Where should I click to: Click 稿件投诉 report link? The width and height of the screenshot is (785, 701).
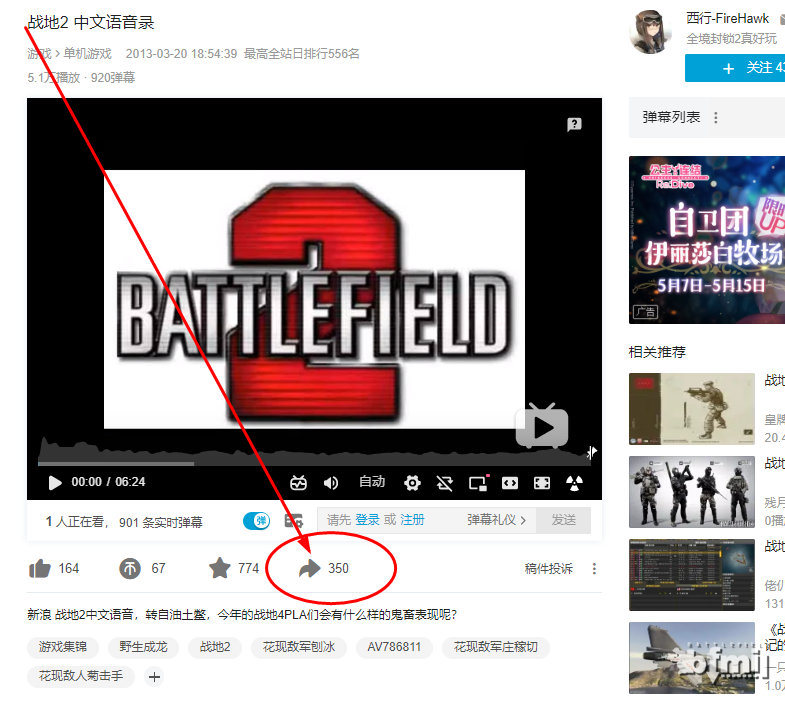pyautogui.click(x=549, y=569)
